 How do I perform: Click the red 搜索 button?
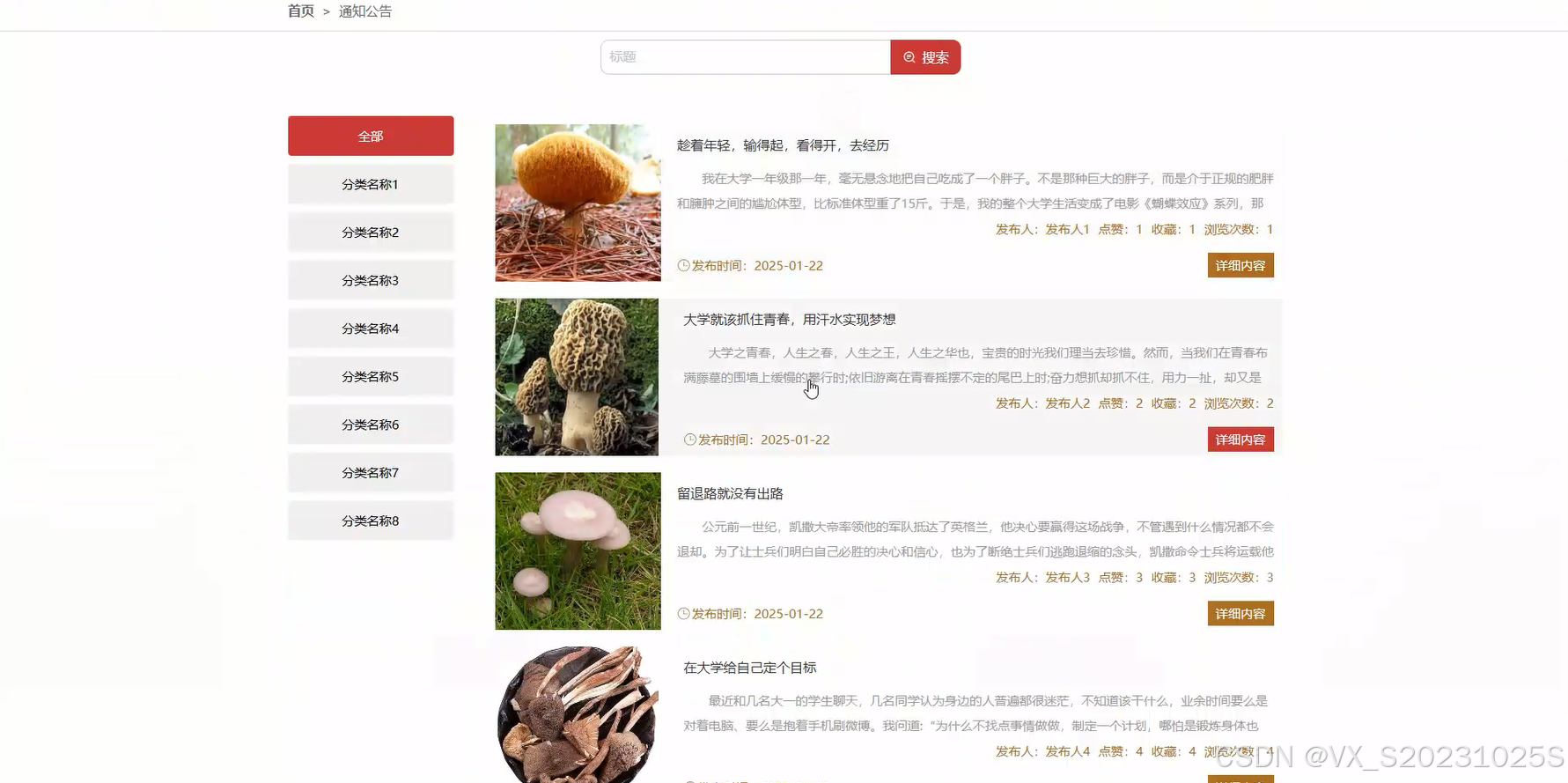pos(925,57)
